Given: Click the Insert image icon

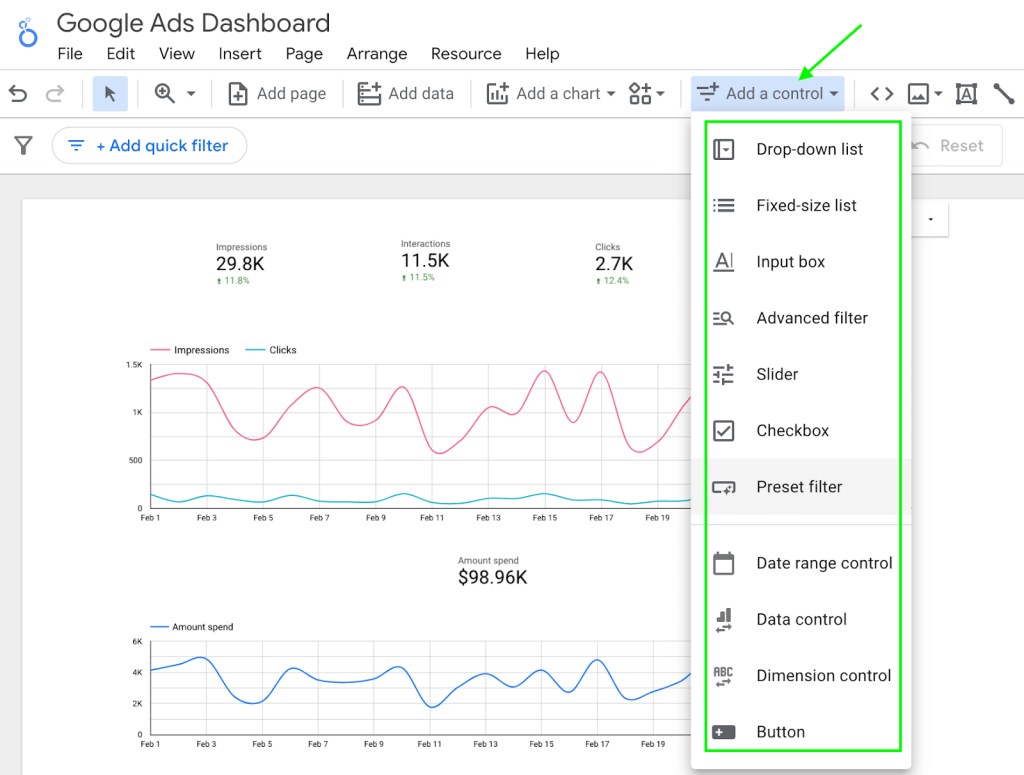Looking at the screenshot, I should tap(918, 94).
